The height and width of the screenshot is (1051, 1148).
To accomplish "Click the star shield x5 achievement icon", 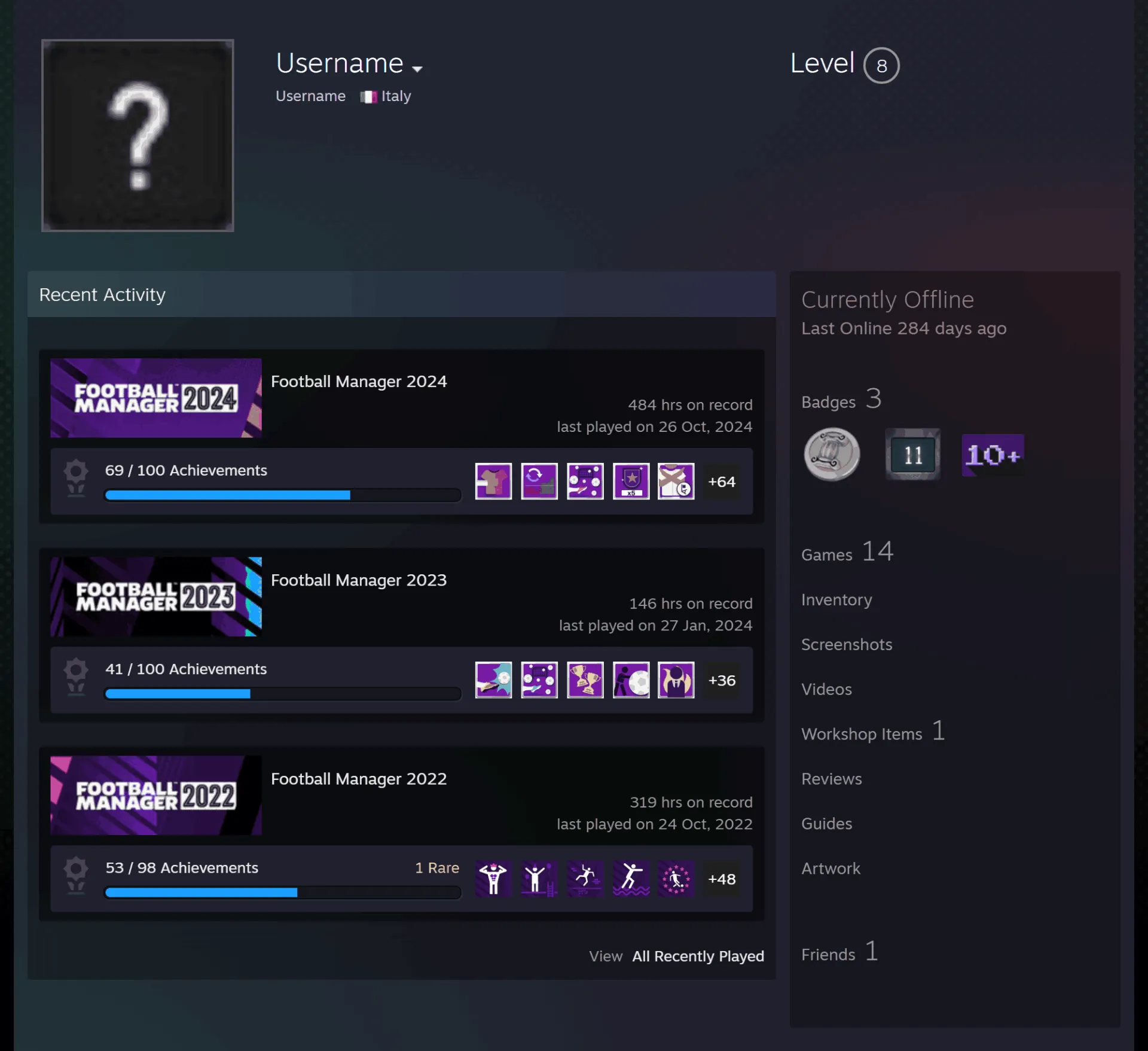I will coord(631,481).
